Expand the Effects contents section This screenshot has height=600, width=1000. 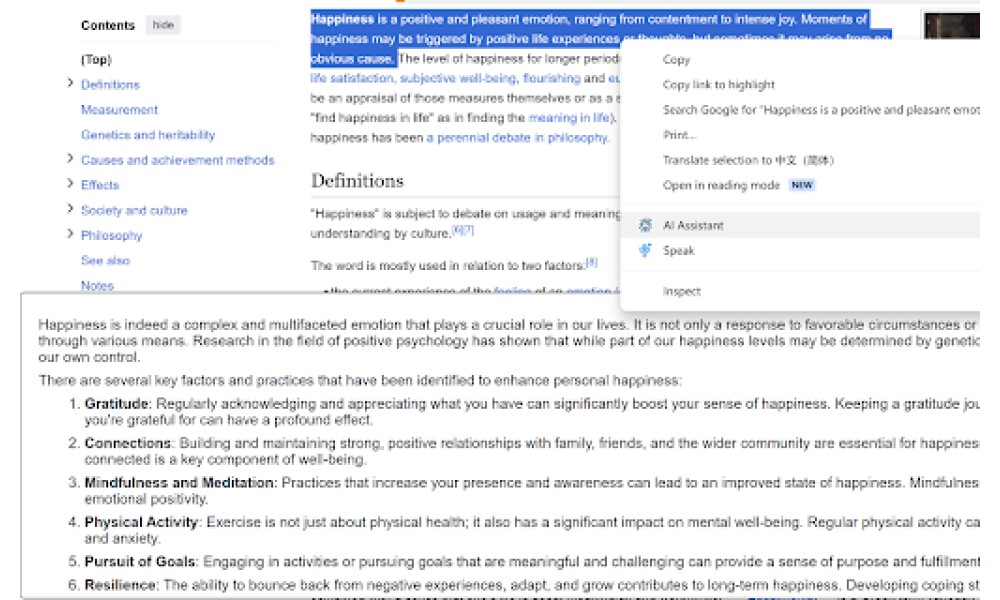(x=70, y=184)
